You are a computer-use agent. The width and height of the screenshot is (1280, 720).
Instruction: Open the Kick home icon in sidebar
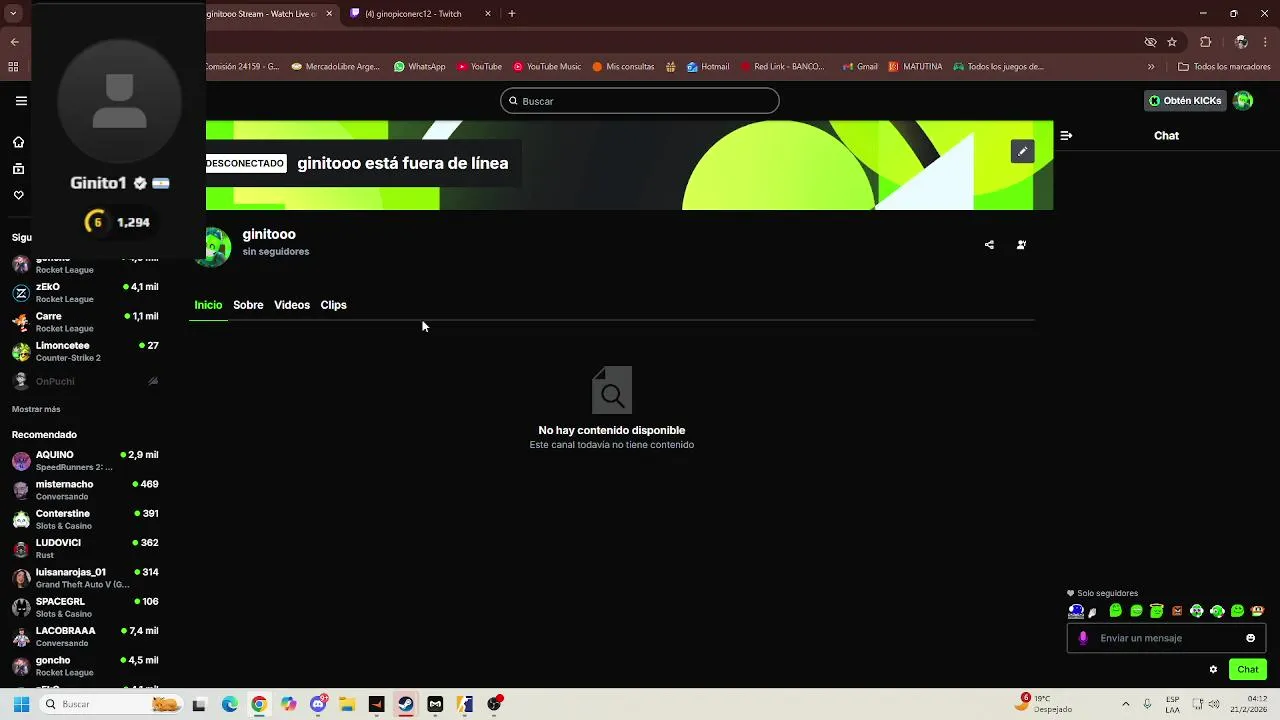(18, 142)
